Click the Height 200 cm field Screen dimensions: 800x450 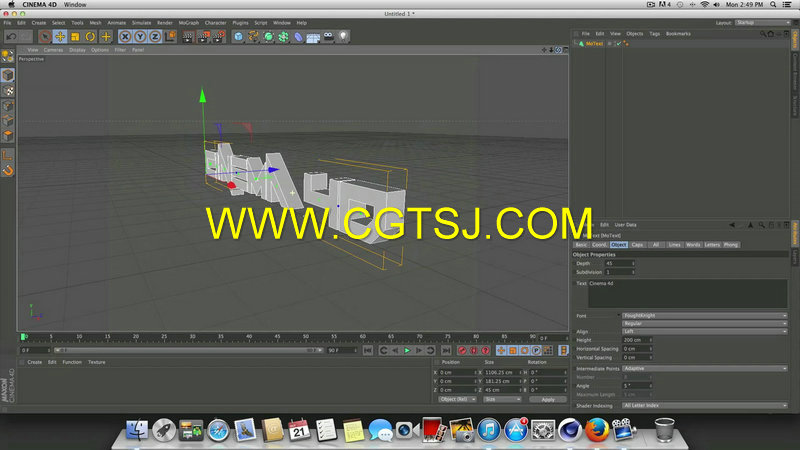637,340
